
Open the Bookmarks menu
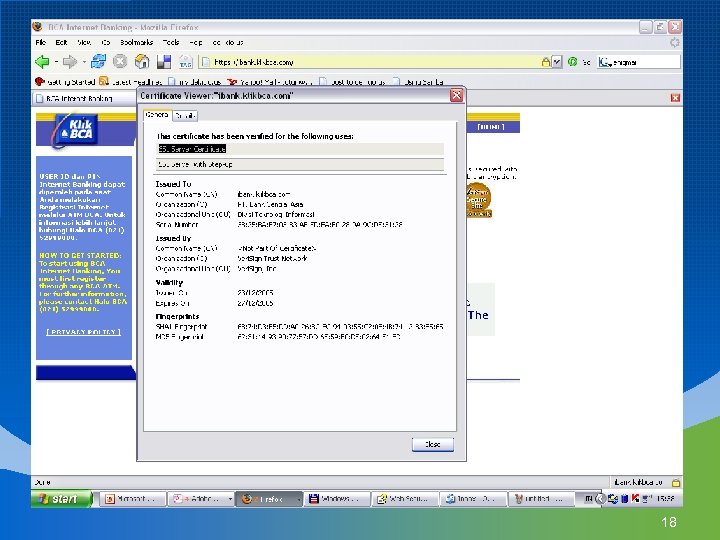[136, 42]
